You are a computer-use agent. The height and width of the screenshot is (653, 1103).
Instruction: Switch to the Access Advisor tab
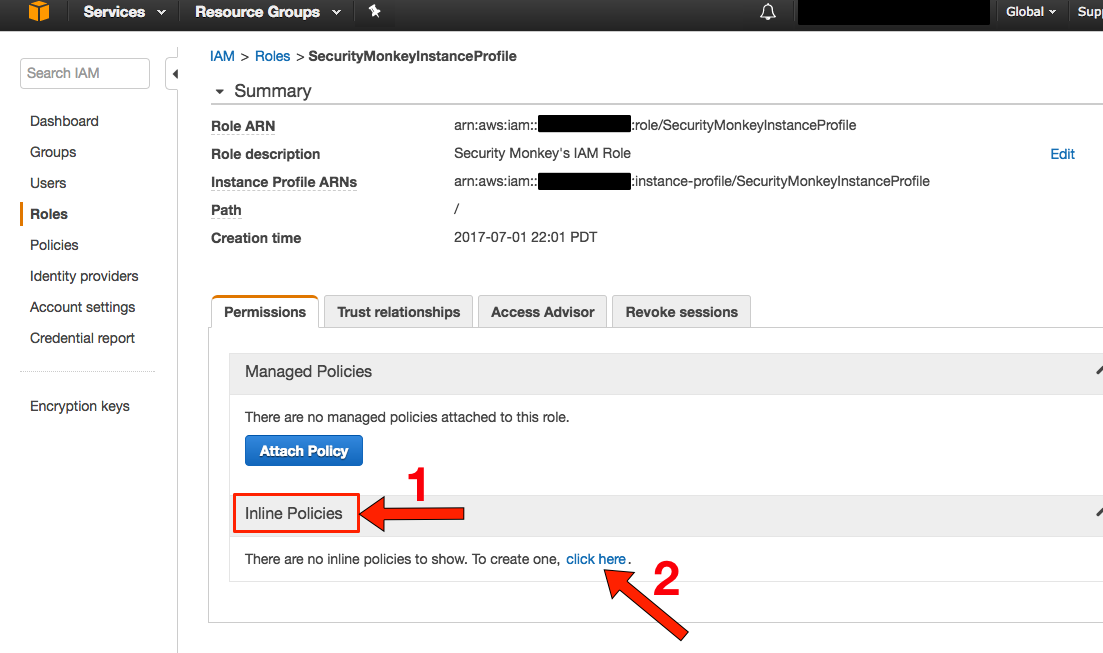pos(542,312)
